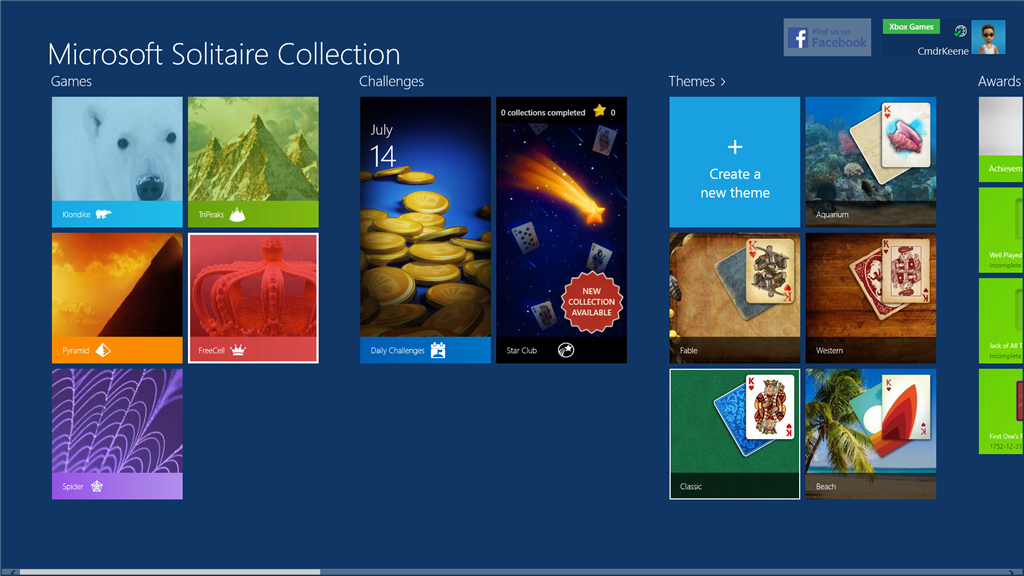
Task: Apply the Beach theme
Action: pyautogui.click(x=871, y=434)
